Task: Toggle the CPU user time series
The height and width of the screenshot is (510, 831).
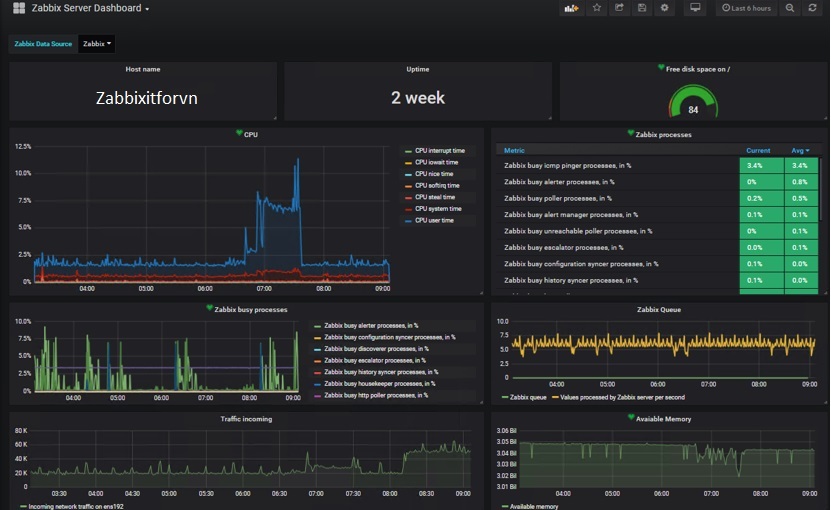Action: point(436,220)
